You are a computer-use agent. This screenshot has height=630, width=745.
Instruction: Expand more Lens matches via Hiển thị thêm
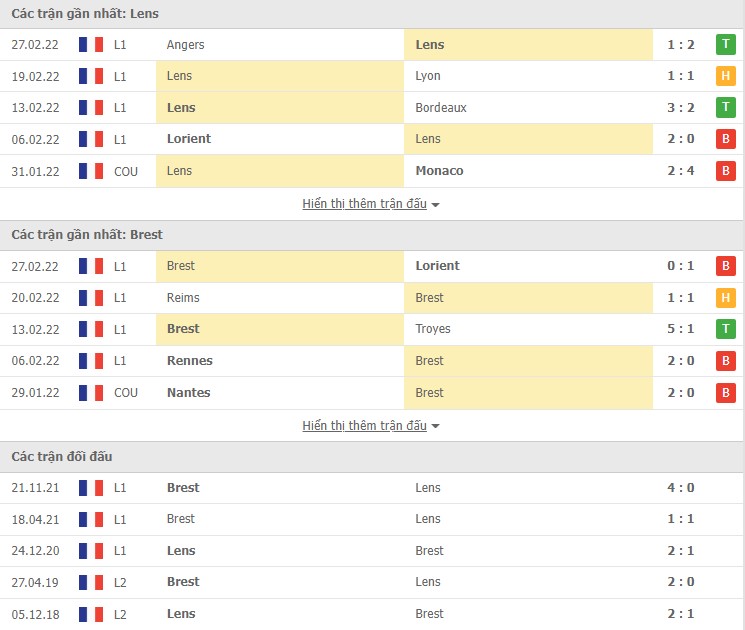point(364,204)
